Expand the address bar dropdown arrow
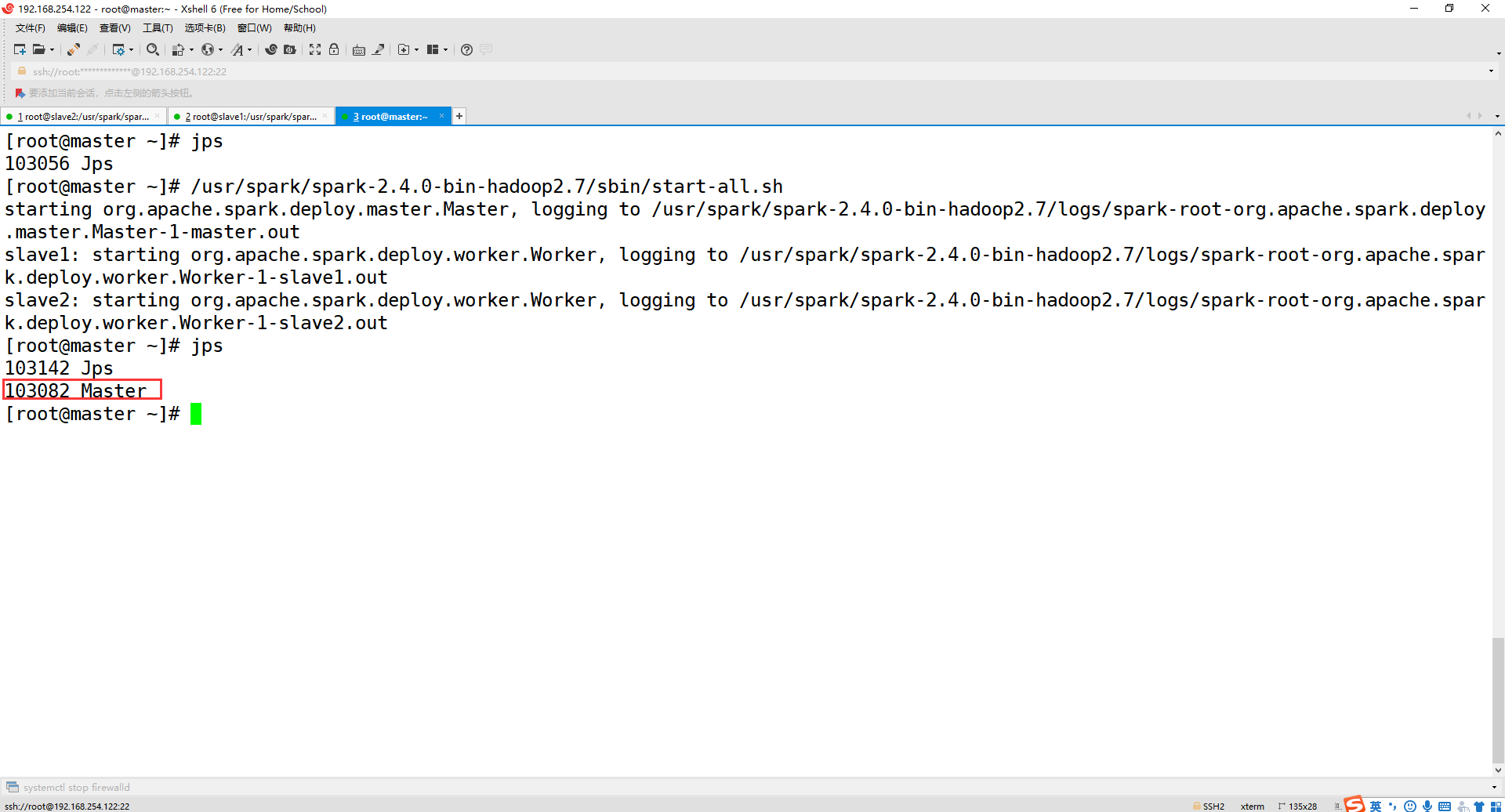The height and width of the screenshot is (812, 1505). [1491, 71]
